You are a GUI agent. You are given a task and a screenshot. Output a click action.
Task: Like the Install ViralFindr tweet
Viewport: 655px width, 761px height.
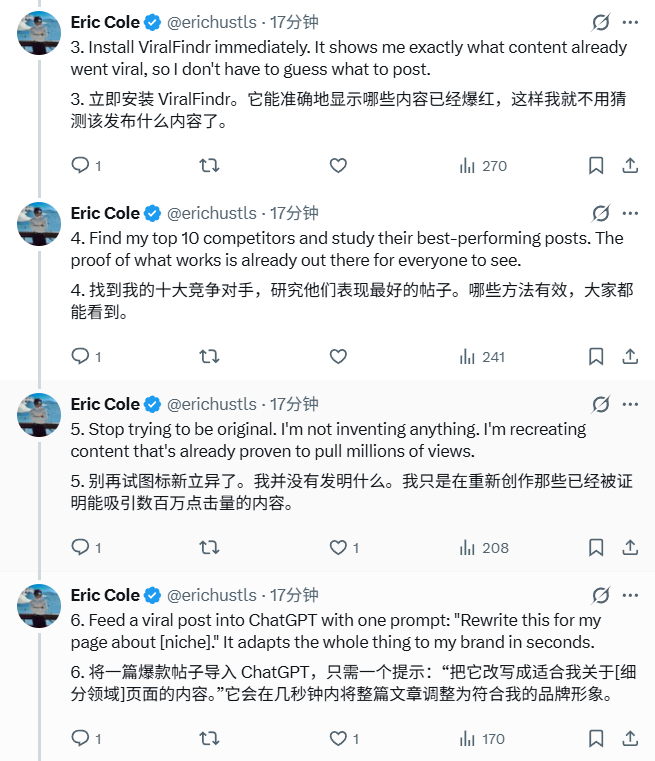[x=338, y=165]
